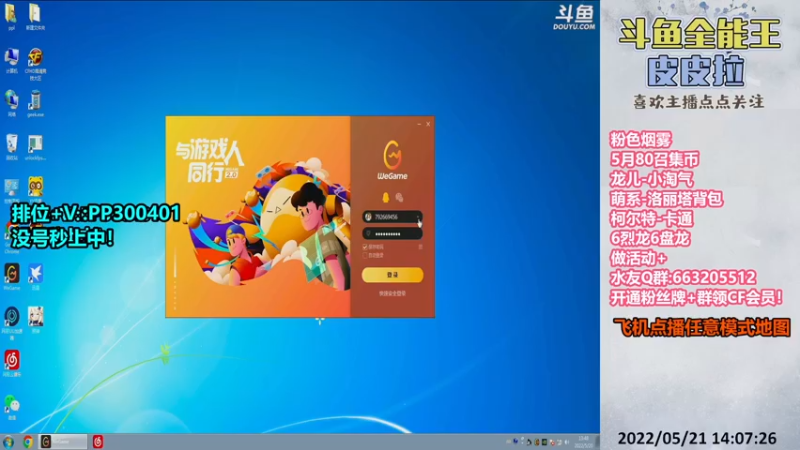
Task: Open the unlock shortcut next to Recycle Bin
Action: click(x=35, y=147)
